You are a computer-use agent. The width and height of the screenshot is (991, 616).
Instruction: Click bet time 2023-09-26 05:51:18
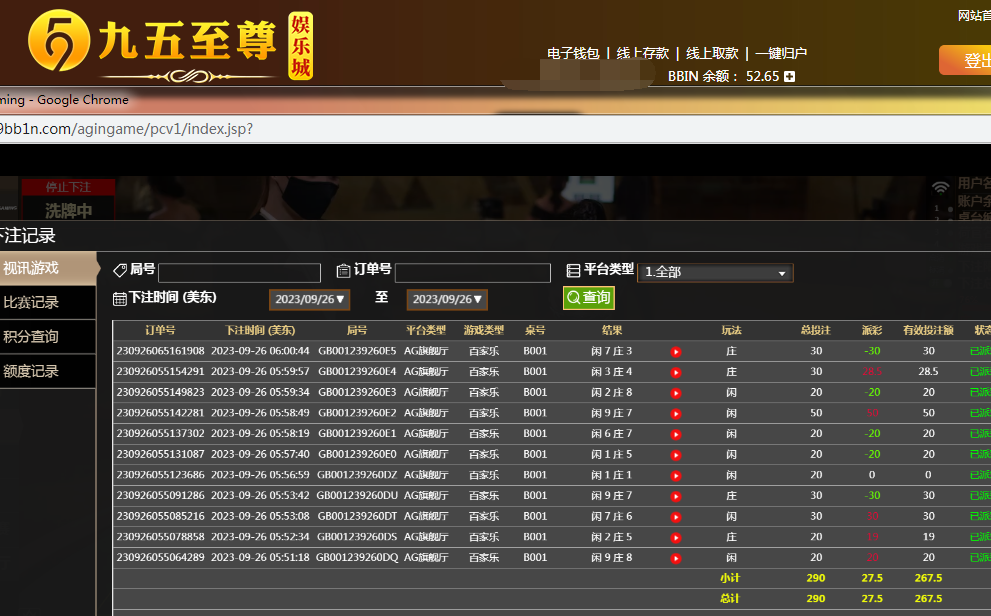pos(260,557)
